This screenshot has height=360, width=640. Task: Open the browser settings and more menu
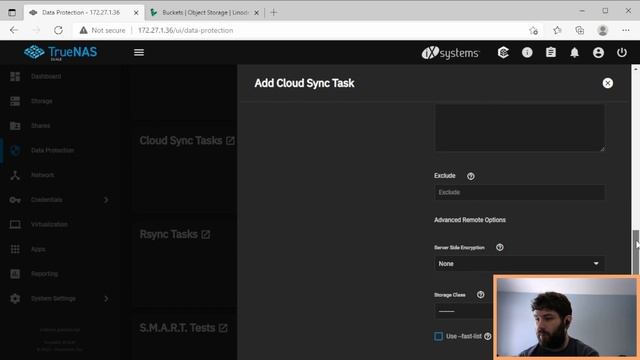click(x=625, y=30)
